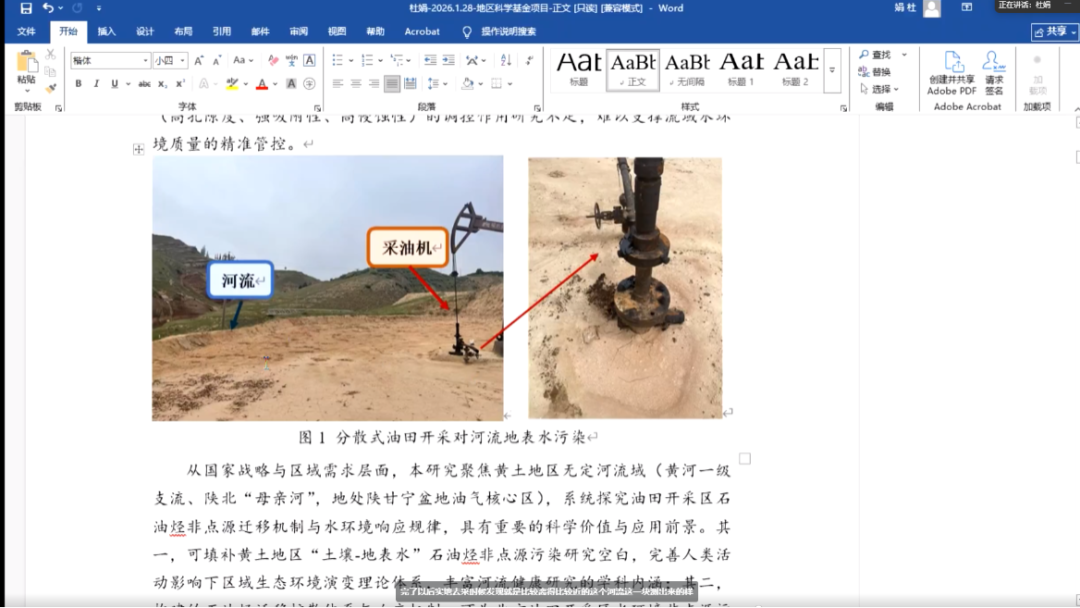Click the Format Painter brush icon
Image resolution: width=1080 pixels, height=608 pixels.
(x=50, y=88)
